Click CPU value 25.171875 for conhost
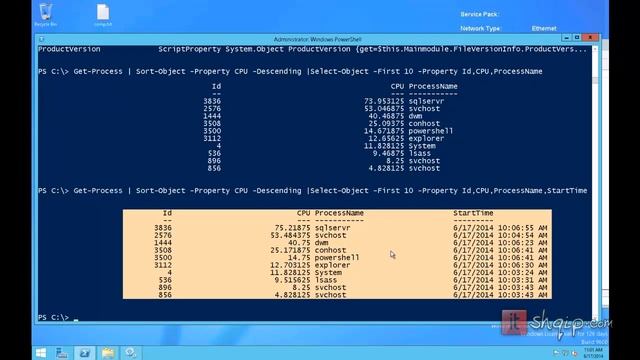The image size is (640, 360). pos(290,250)
